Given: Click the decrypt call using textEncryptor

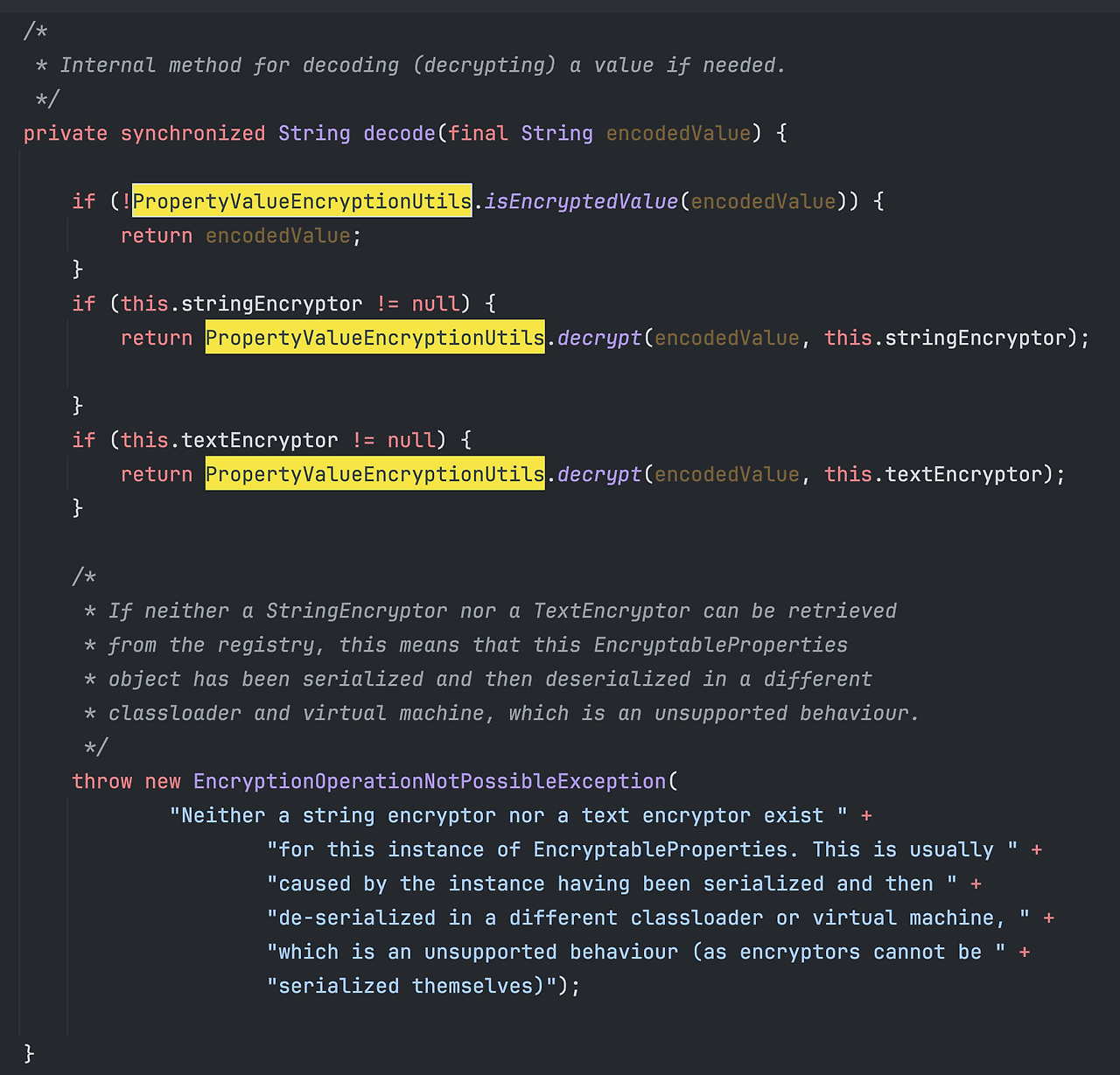Looking at the screenshot, I should (599, 473).
